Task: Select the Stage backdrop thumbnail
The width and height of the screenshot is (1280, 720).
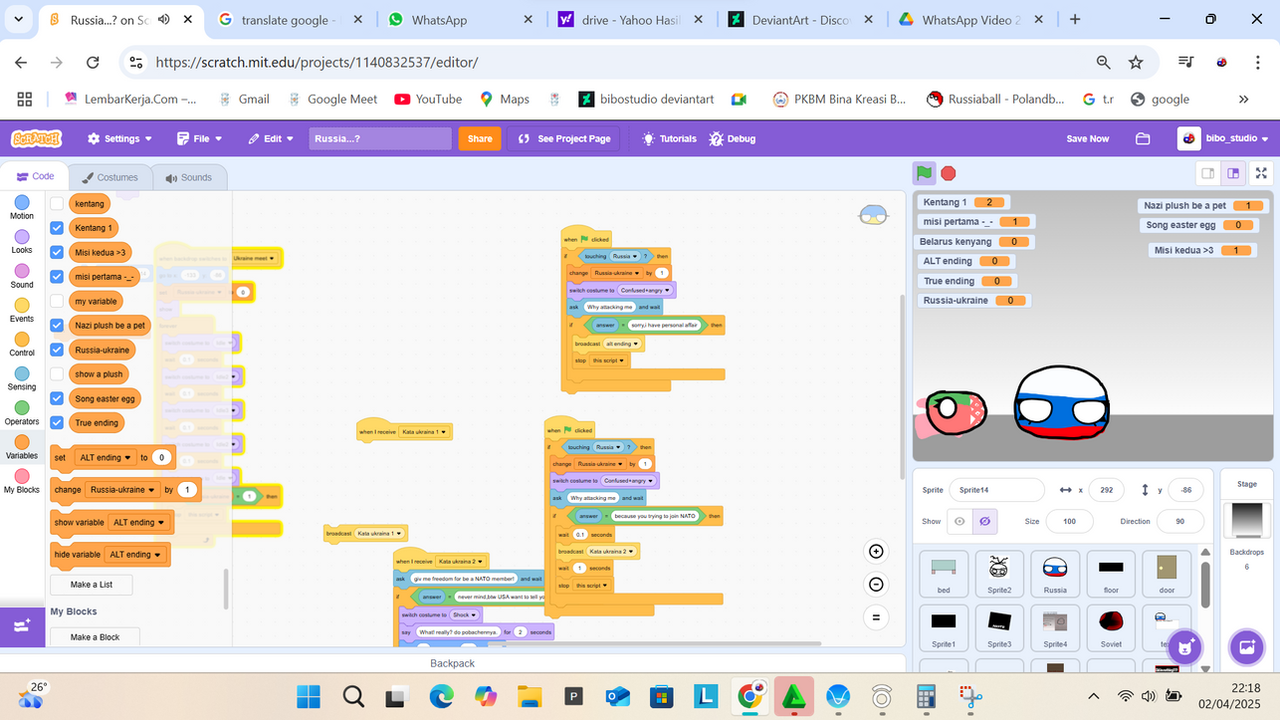Action: 1247,521
